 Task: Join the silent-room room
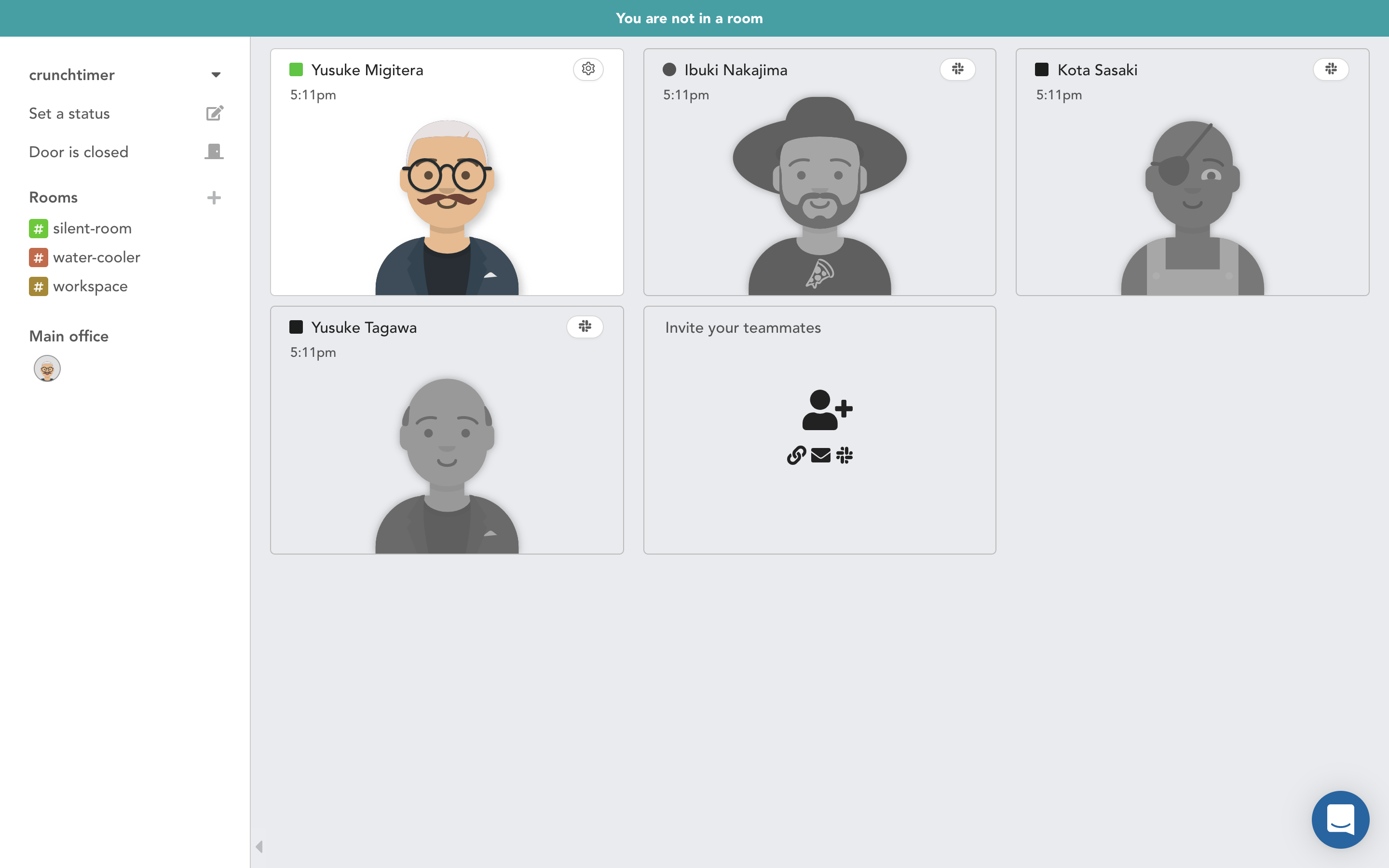(x=92, y=229)
